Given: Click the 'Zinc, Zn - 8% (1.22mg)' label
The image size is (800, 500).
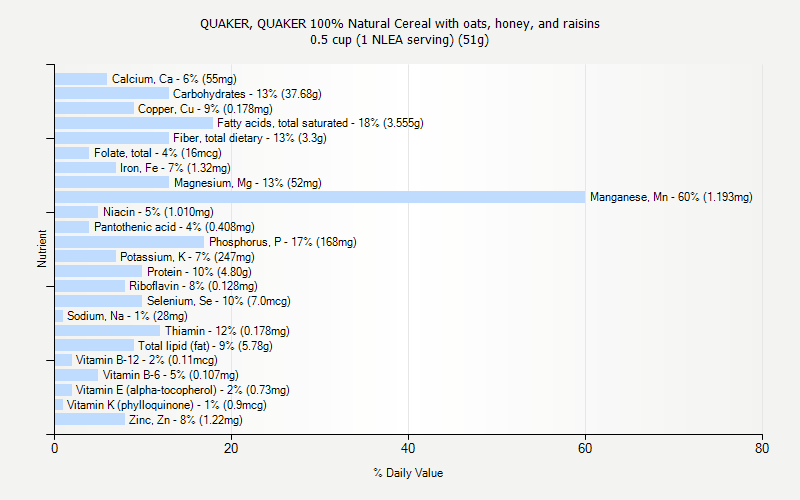Looking at the screenshot, I should (x=186, y=420).
